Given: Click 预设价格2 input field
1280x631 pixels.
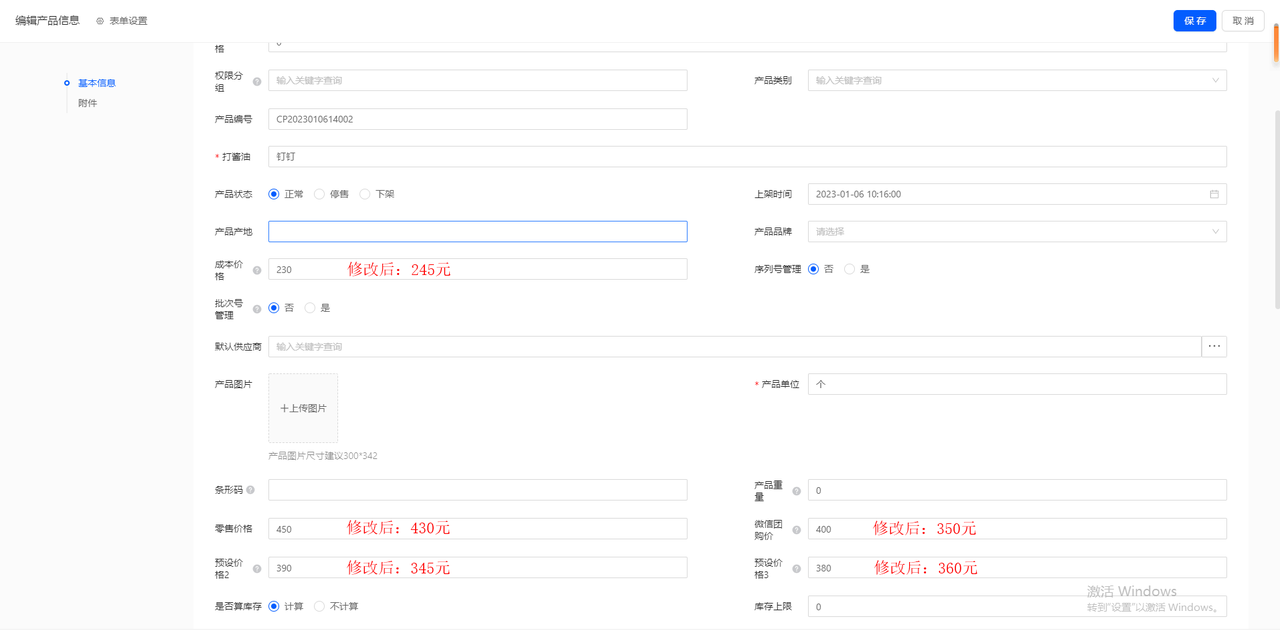Looking at the screenshot, I should tap(478, 567).
